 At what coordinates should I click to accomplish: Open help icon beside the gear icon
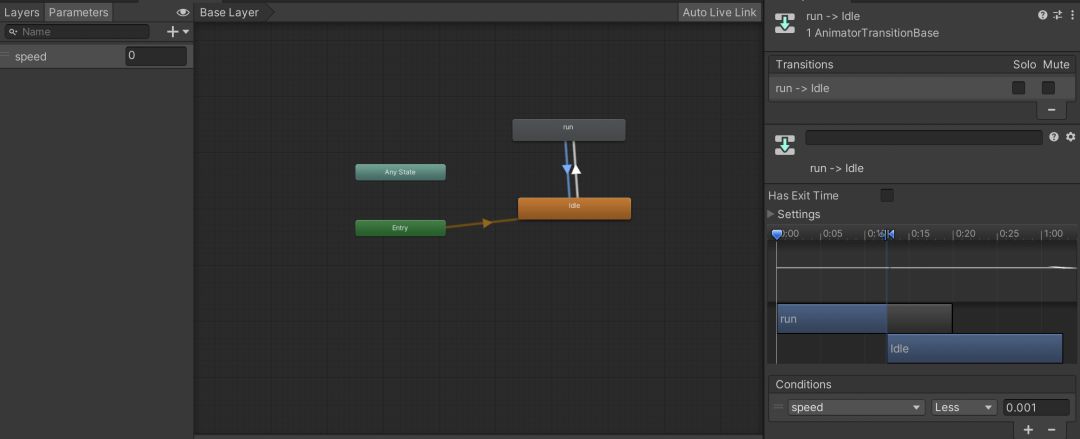pyautogui.click(x=1054, y=137)
